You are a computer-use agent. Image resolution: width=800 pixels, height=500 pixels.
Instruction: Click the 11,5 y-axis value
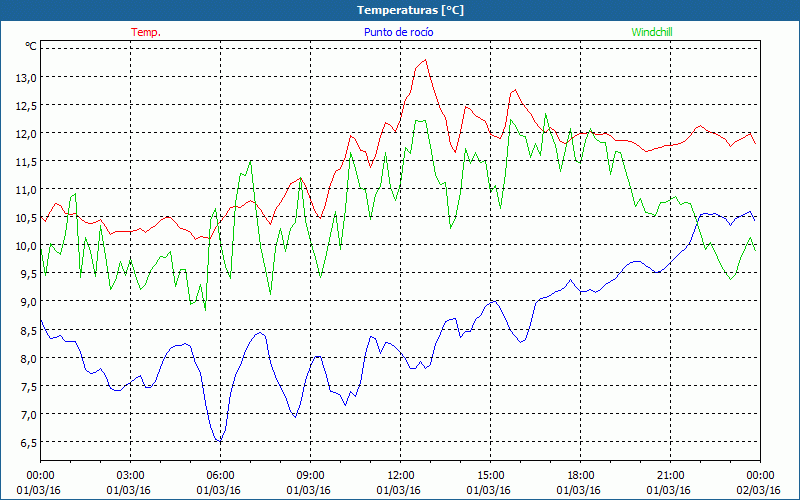tap(27, 162)
